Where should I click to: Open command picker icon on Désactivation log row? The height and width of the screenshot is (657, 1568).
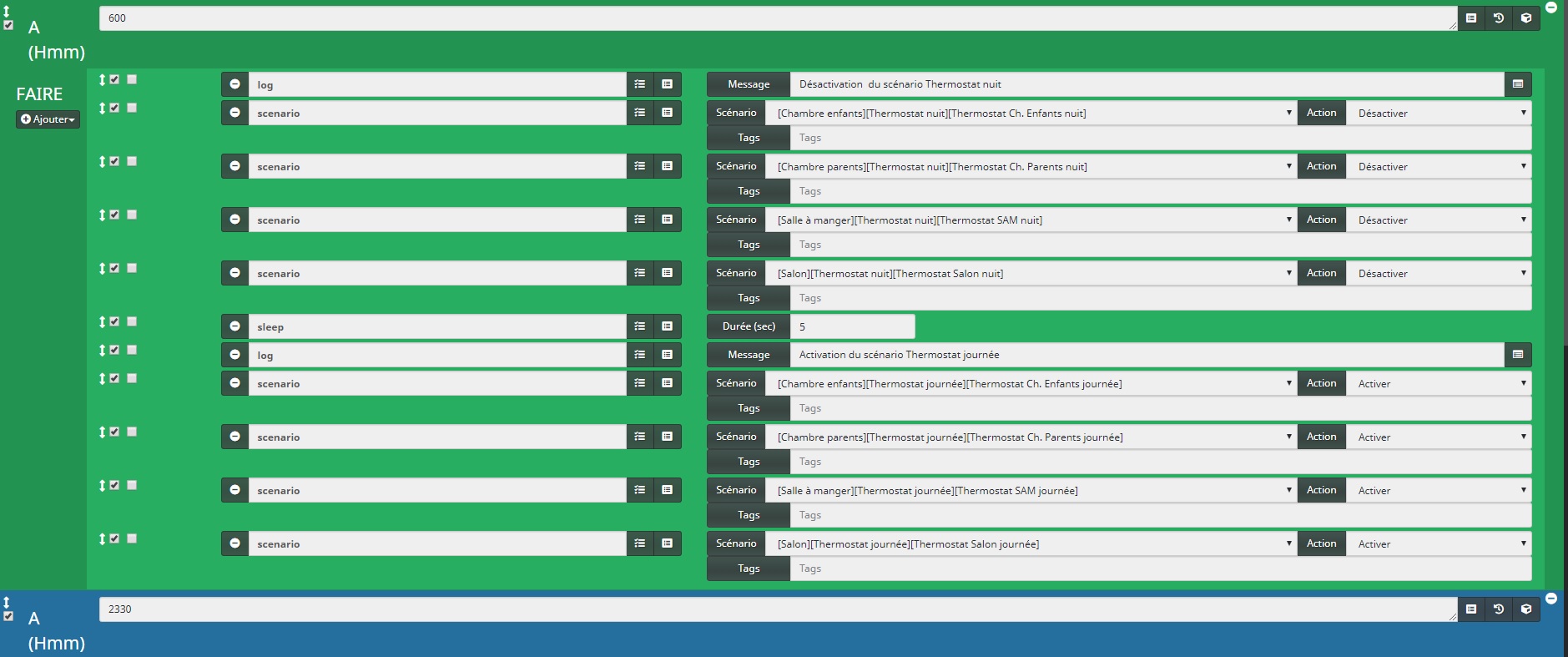tap(668, 84)
